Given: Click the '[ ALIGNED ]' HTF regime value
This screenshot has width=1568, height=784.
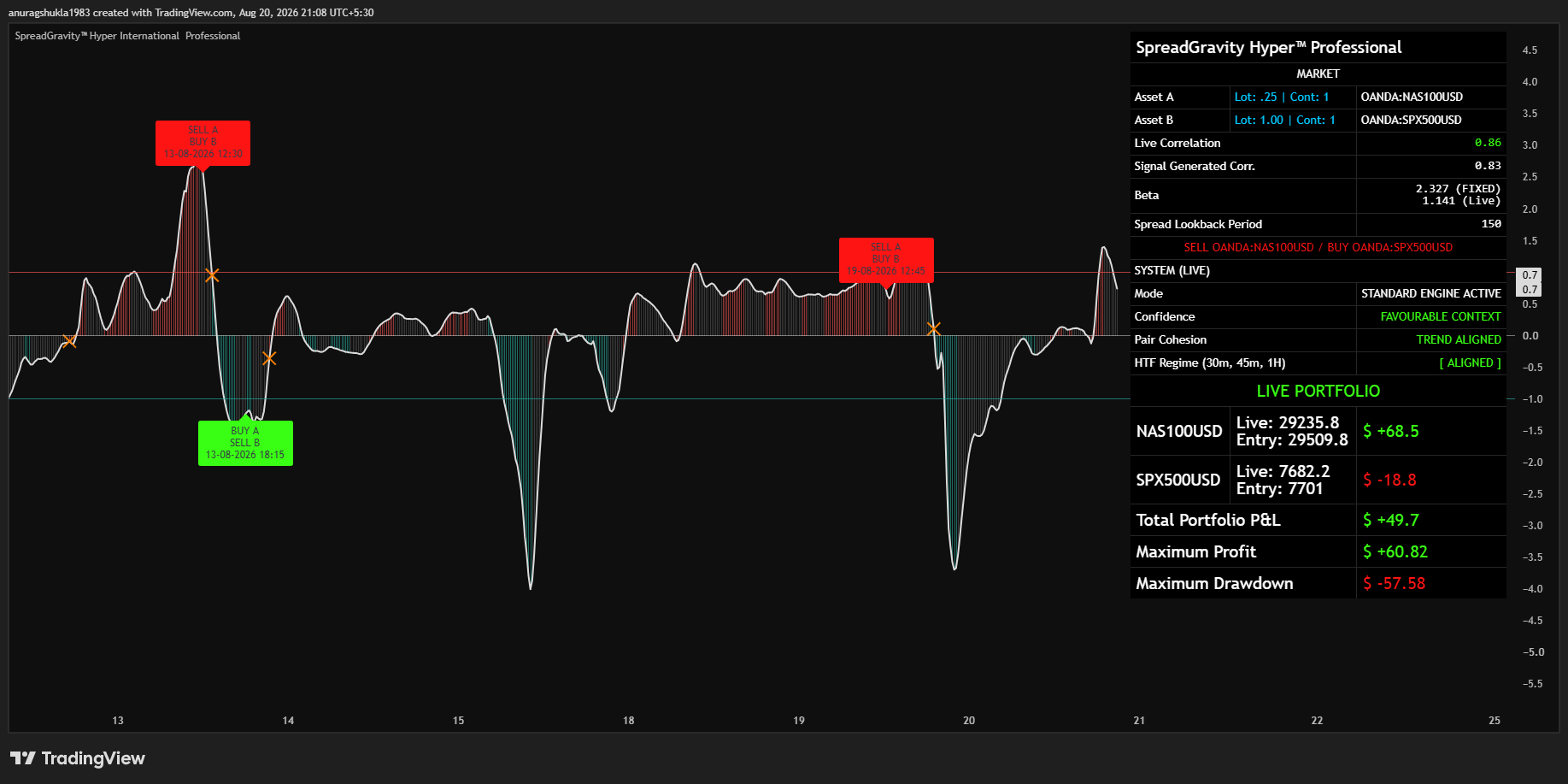Looking at the screenshot, I should point(1470,363).
